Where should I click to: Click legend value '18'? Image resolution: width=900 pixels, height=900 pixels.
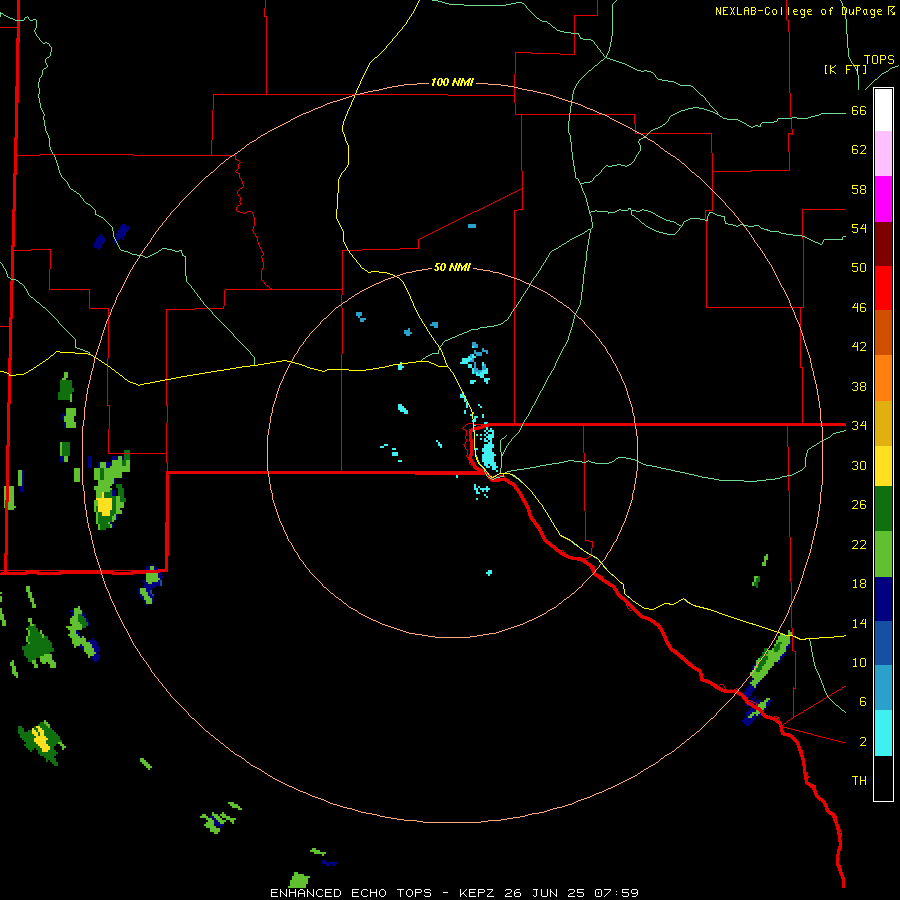(x=859, y=584)
